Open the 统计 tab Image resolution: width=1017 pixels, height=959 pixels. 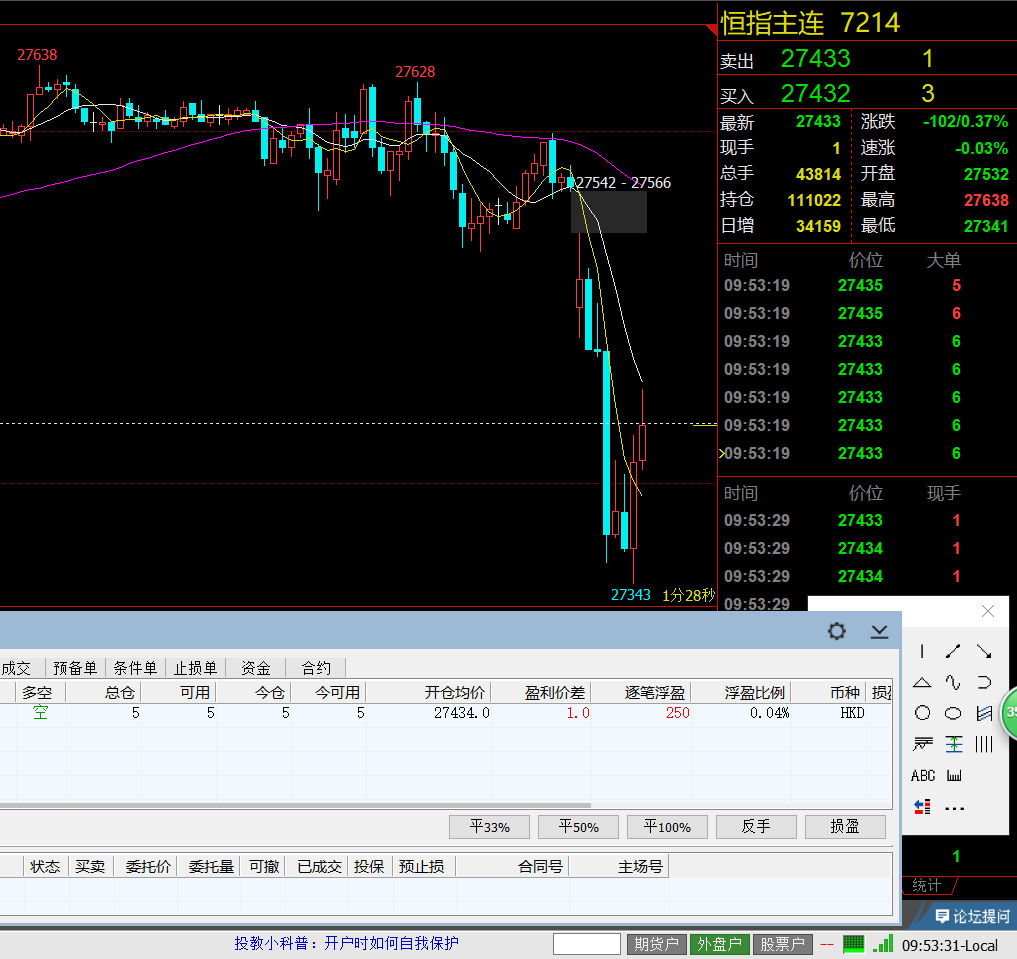tap(926, 885)
